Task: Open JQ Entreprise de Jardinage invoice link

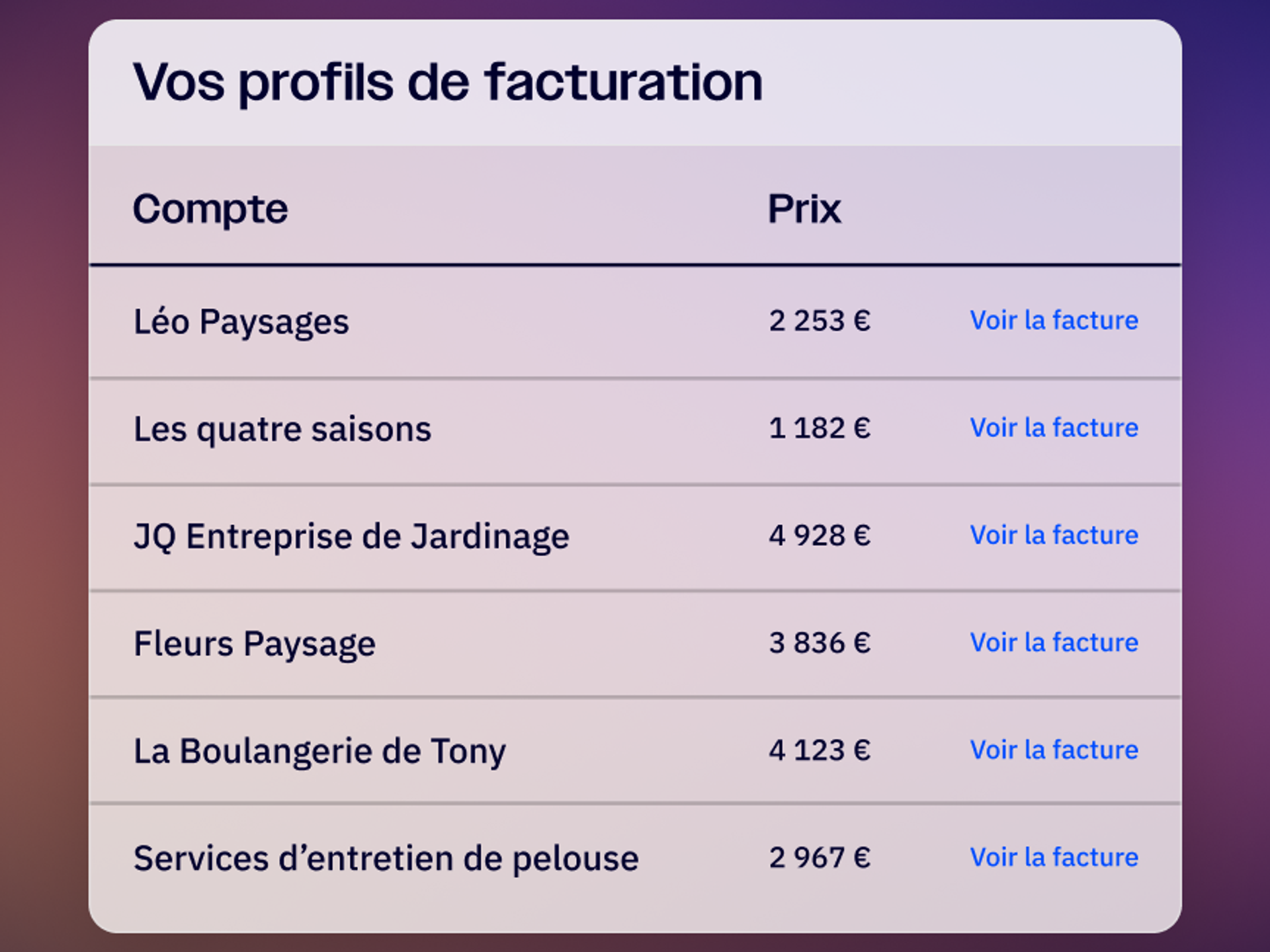Action: click(x=1054, y=535)
